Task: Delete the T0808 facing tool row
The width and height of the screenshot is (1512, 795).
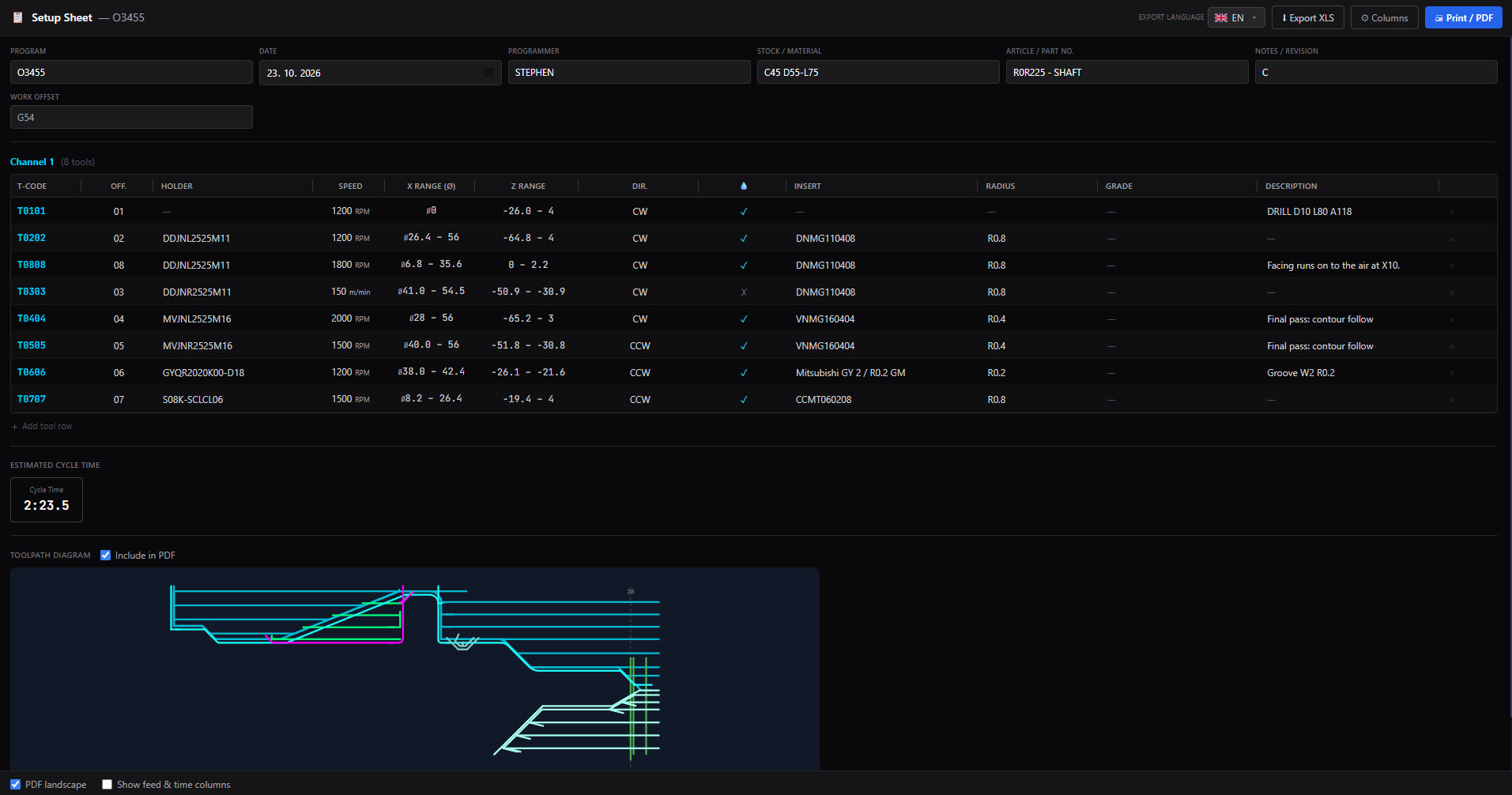Action: 1452,266
